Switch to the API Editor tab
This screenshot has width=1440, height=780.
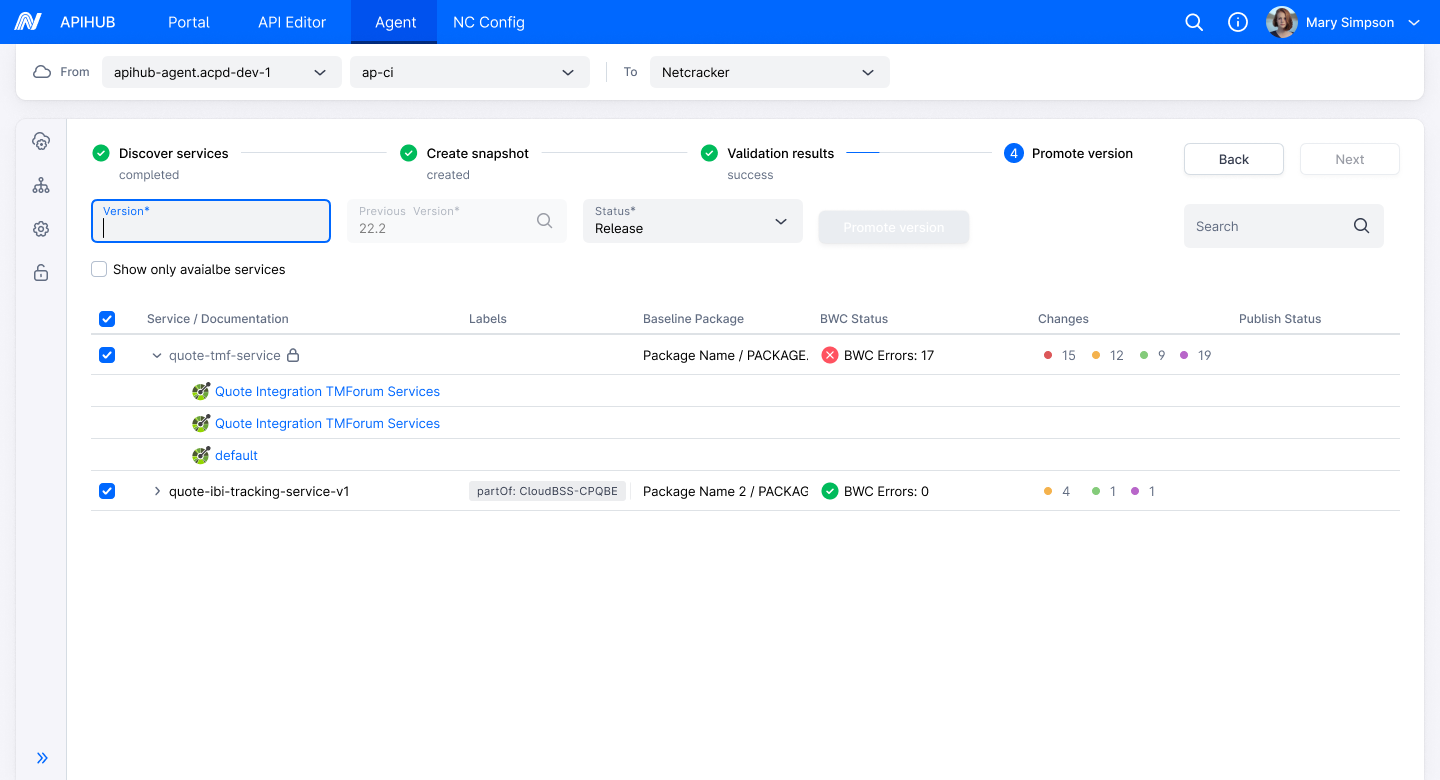pos(292,22)
